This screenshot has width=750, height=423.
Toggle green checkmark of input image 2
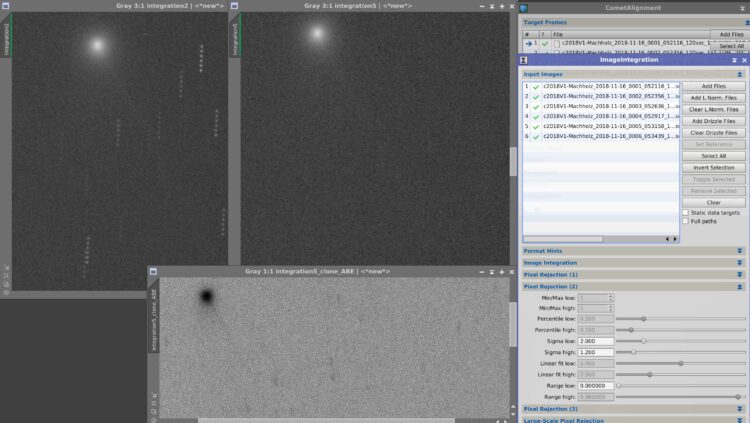(x=536, y=97)
